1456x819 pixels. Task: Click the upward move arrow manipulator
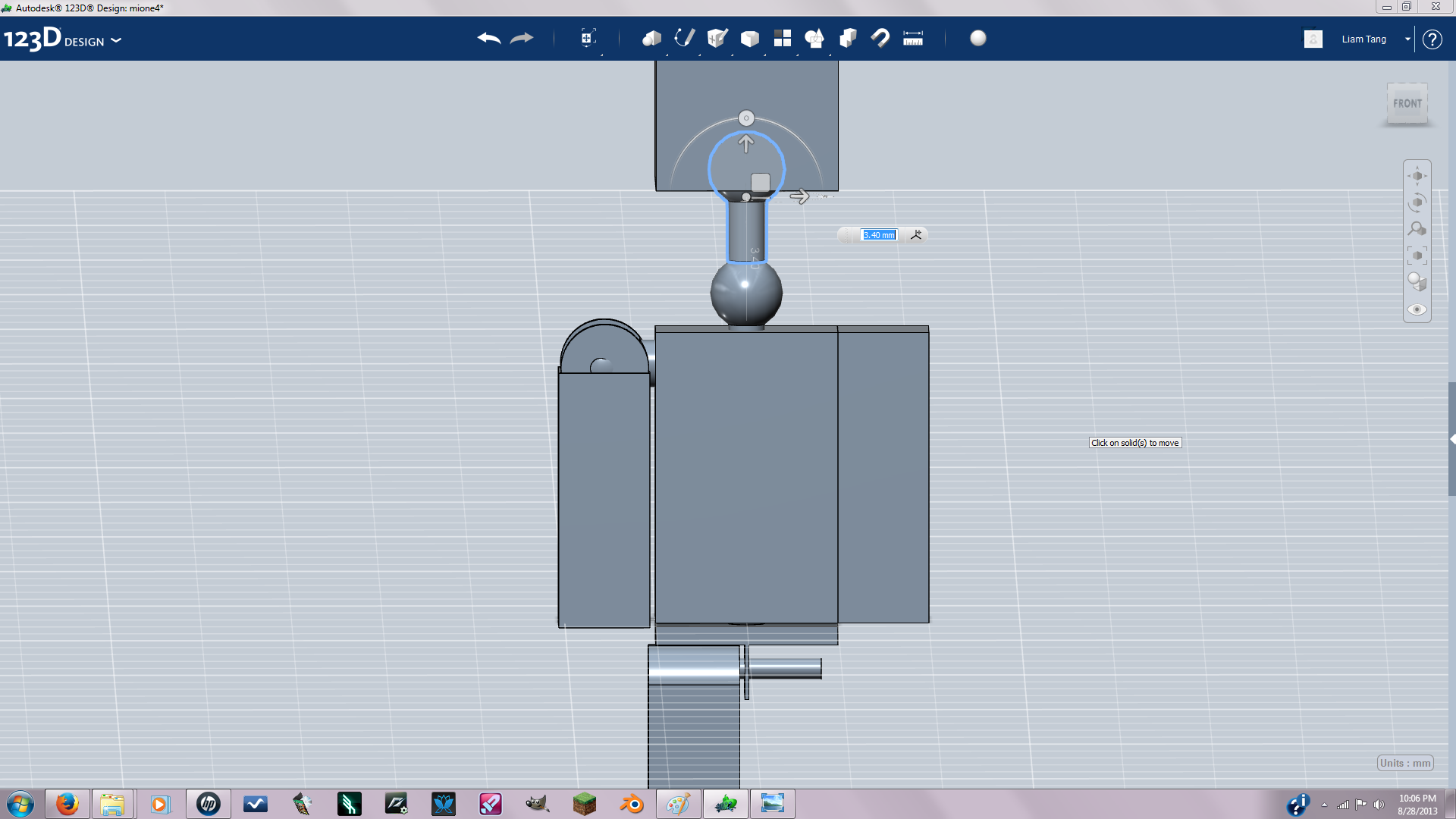(x=746, y=143)
